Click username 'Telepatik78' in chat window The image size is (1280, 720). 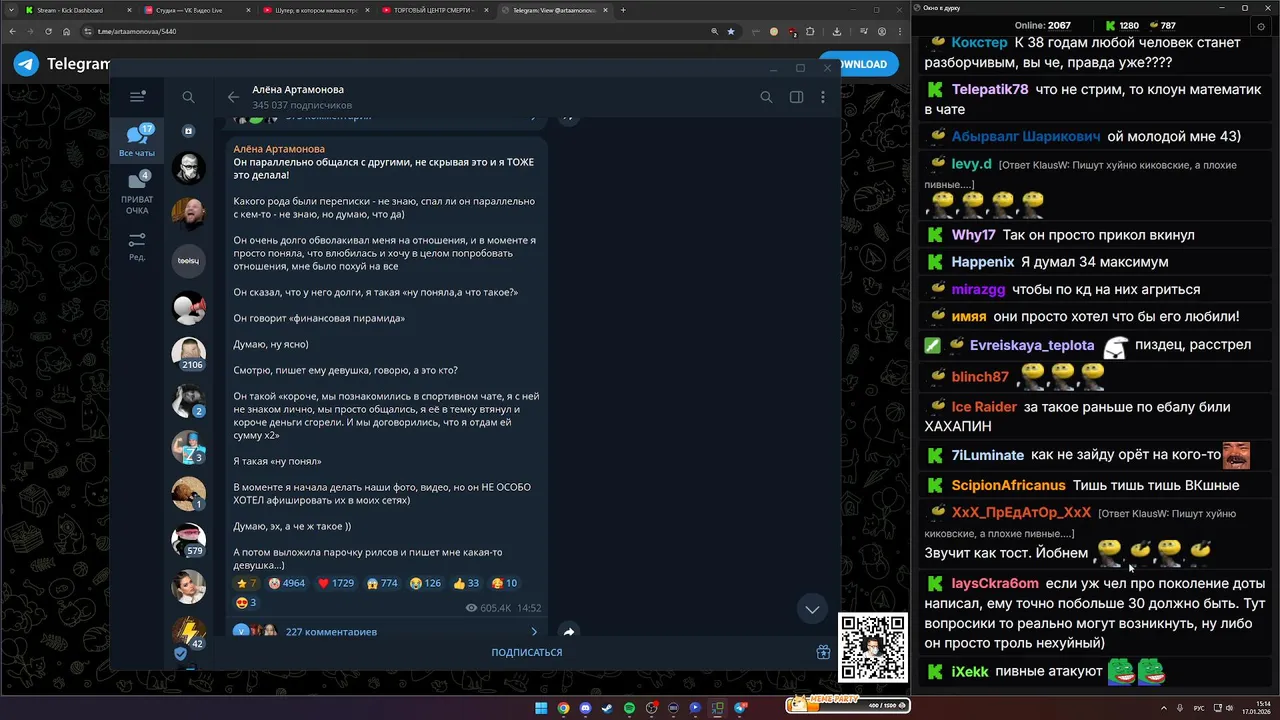point(990,89)
